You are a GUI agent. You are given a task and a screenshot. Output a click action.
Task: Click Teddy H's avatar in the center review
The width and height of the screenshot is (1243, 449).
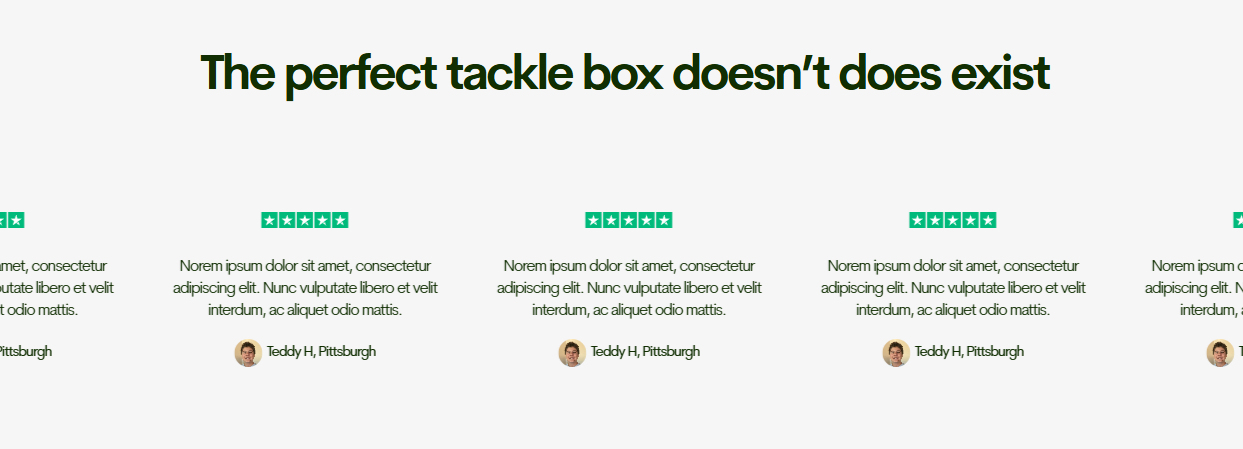pos(572,352)
